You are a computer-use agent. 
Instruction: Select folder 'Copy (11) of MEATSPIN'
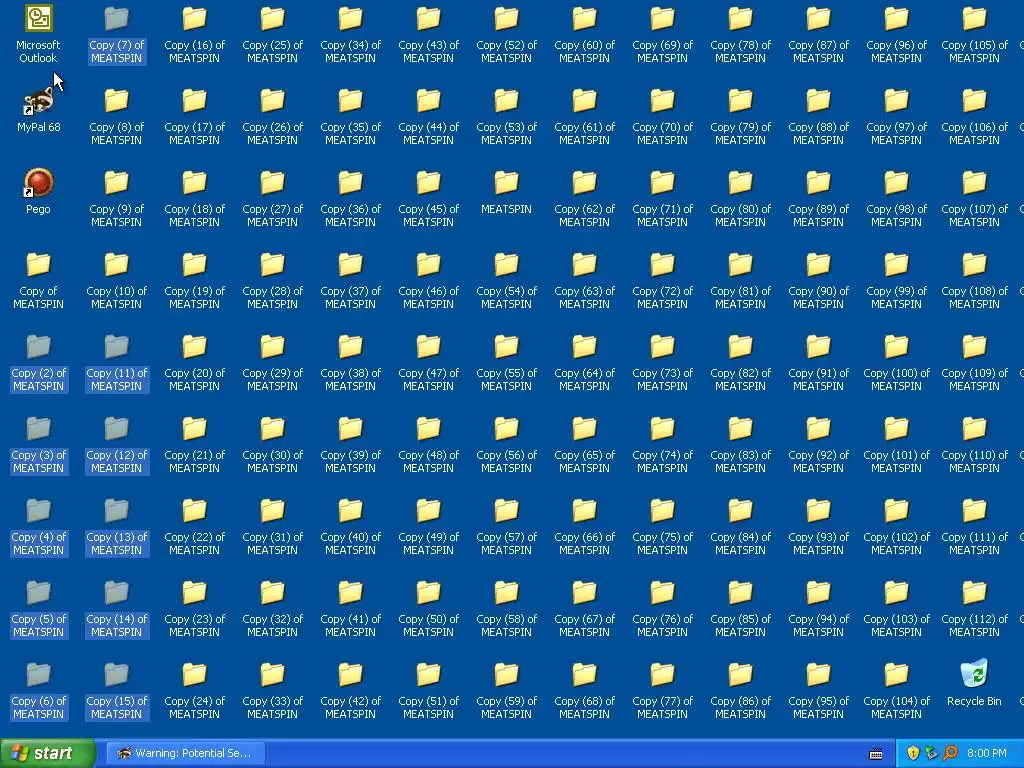(116, 362)
